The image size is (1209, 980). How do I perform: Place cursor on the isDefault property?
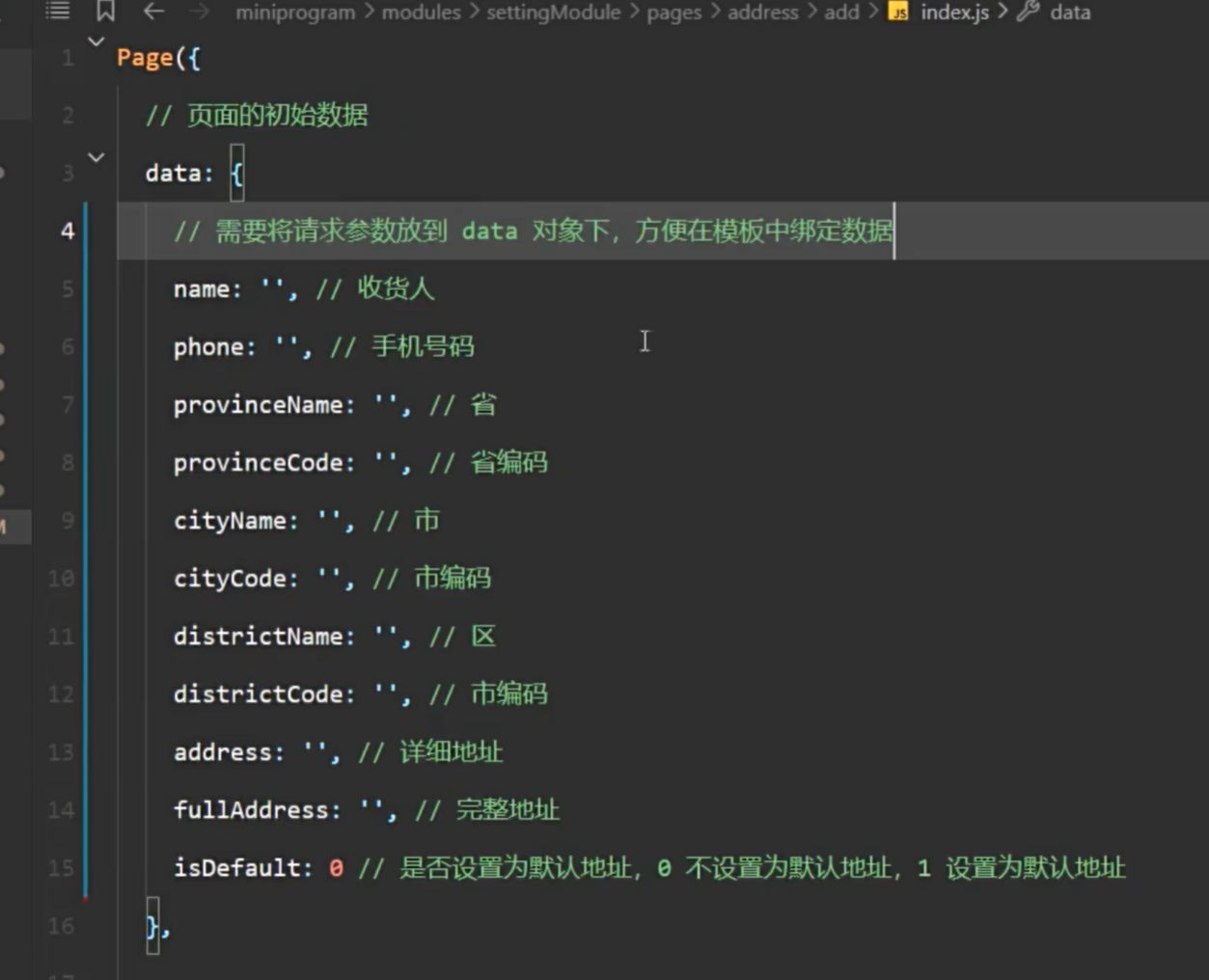point(237,867)
